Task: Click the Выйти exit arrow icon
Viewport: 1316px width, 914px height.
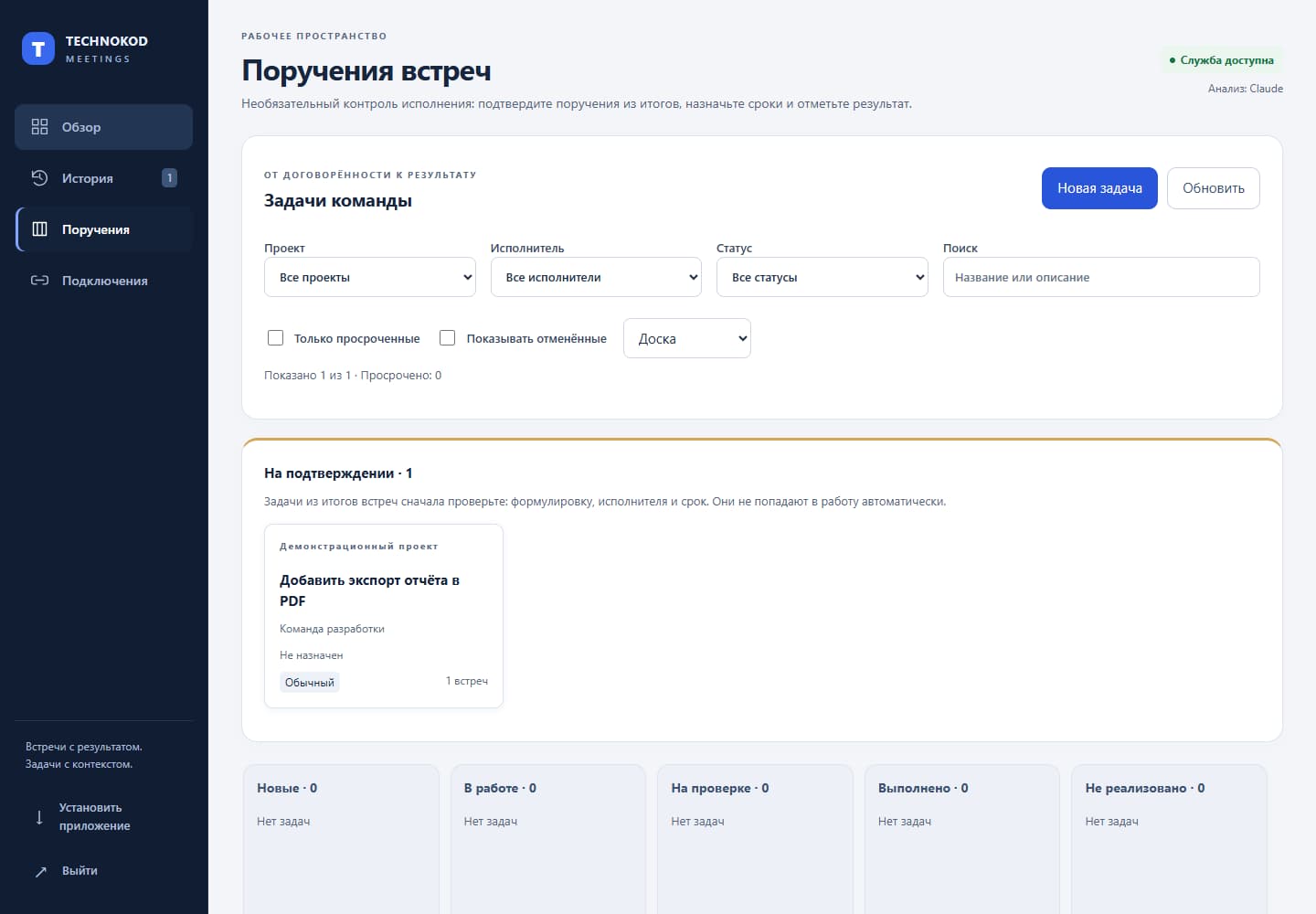Action: click(40, 872)
